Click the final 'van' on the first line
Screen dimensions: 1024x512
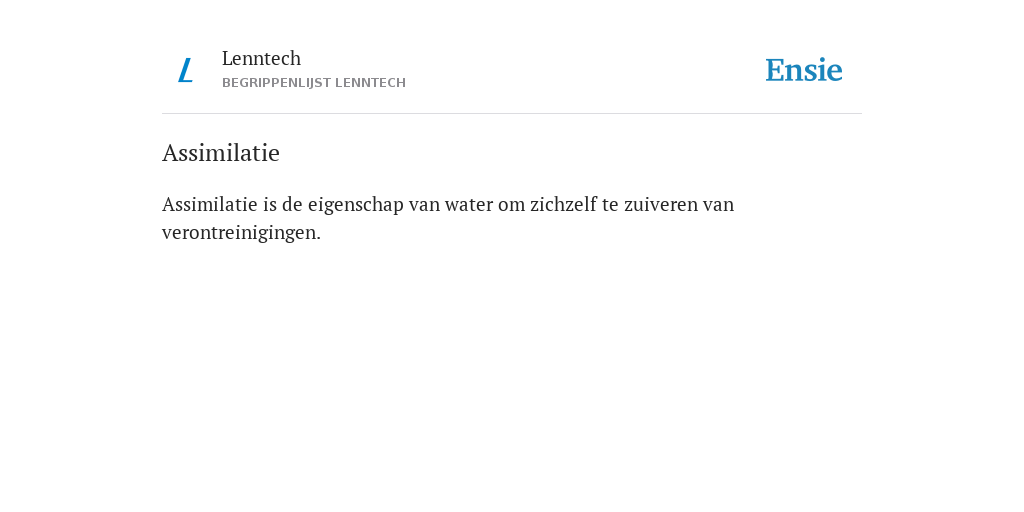tap(718, 205)
